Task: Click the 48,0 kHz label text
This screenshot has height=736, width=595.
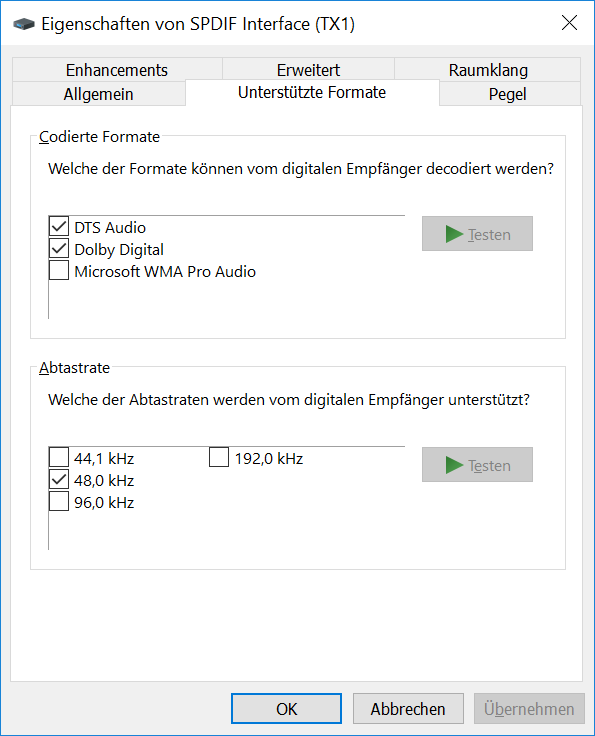Action: [x=104, y=481]
